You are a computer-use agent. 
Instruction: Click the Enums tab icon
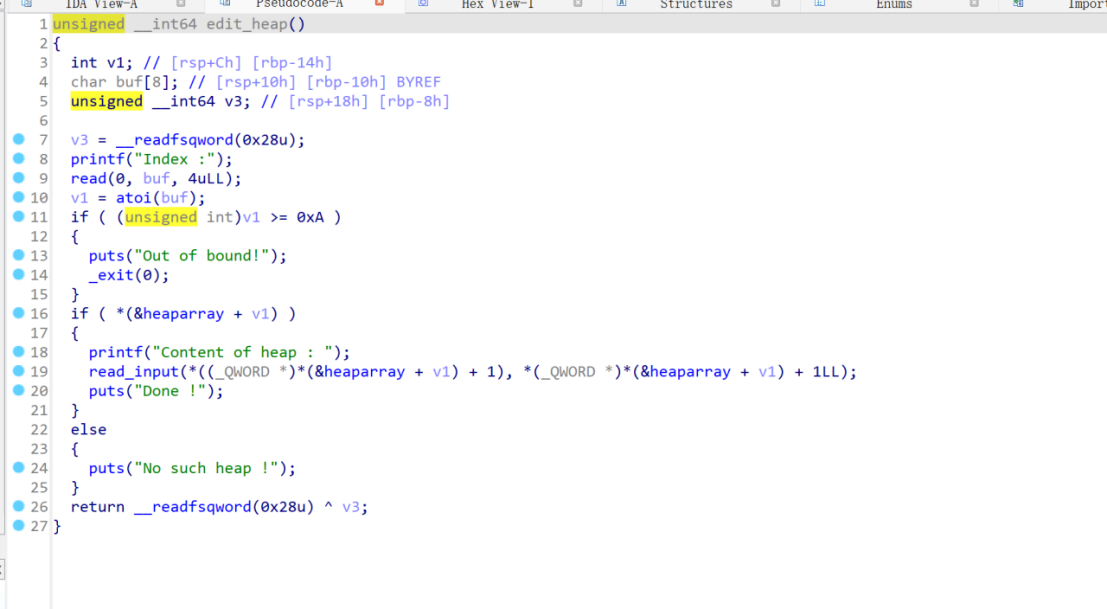point(820,4)
